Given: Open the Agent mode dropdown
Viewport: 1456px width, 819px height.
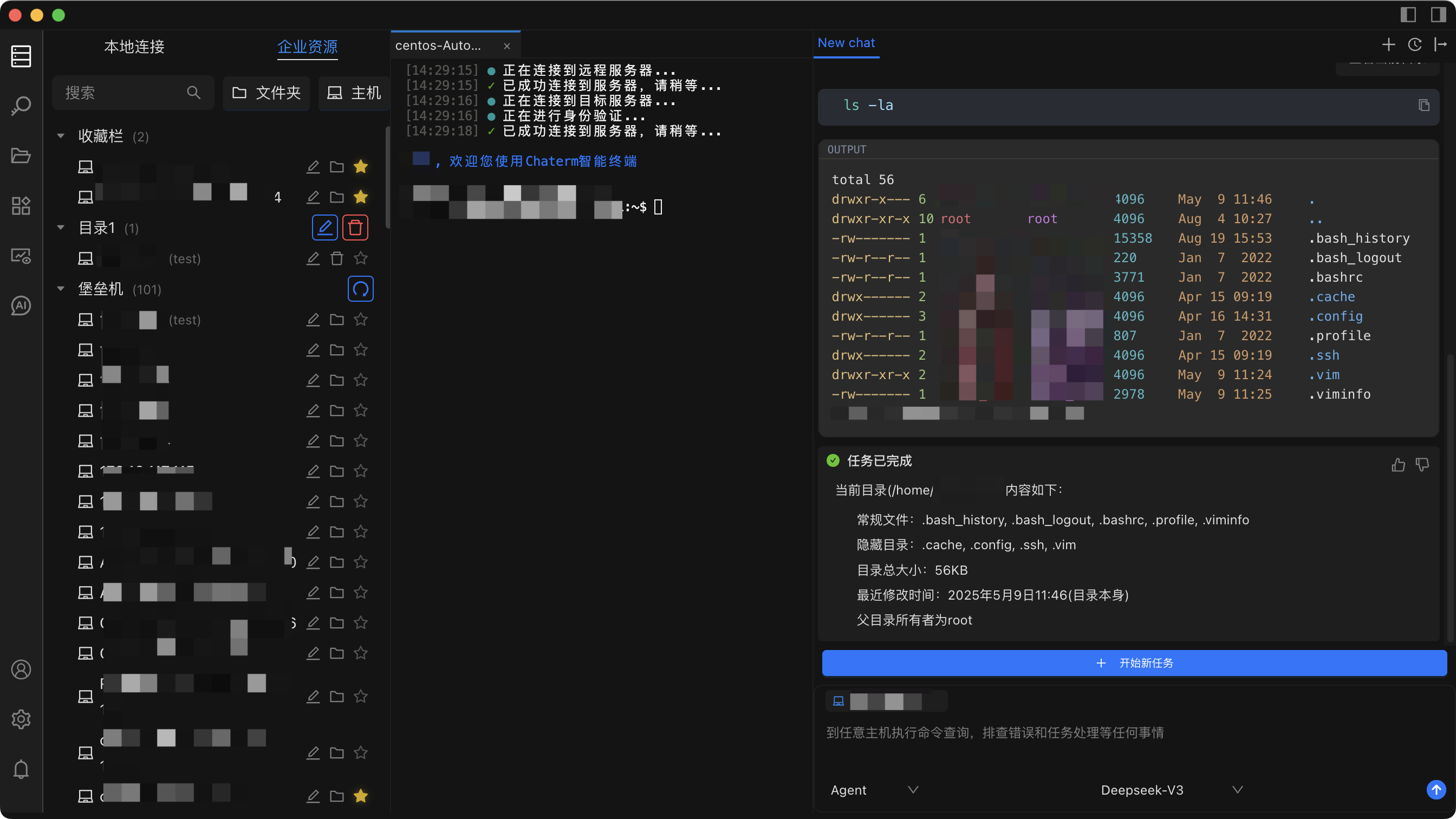Looking at the screenshot, I should [874, 790].
